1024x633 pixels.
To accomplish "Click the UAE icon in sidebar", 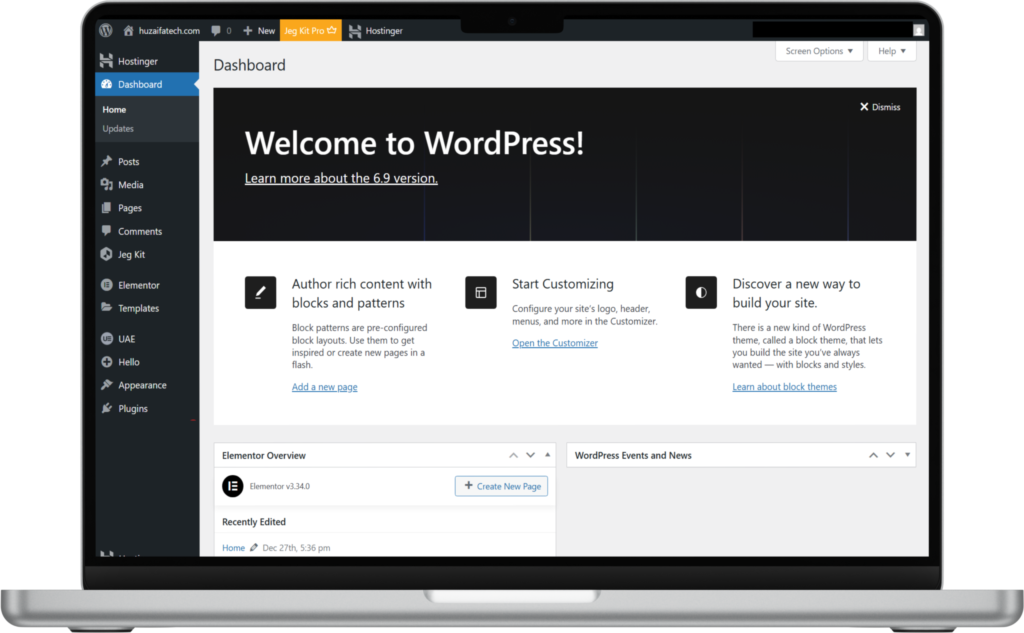I will (106, 338).
